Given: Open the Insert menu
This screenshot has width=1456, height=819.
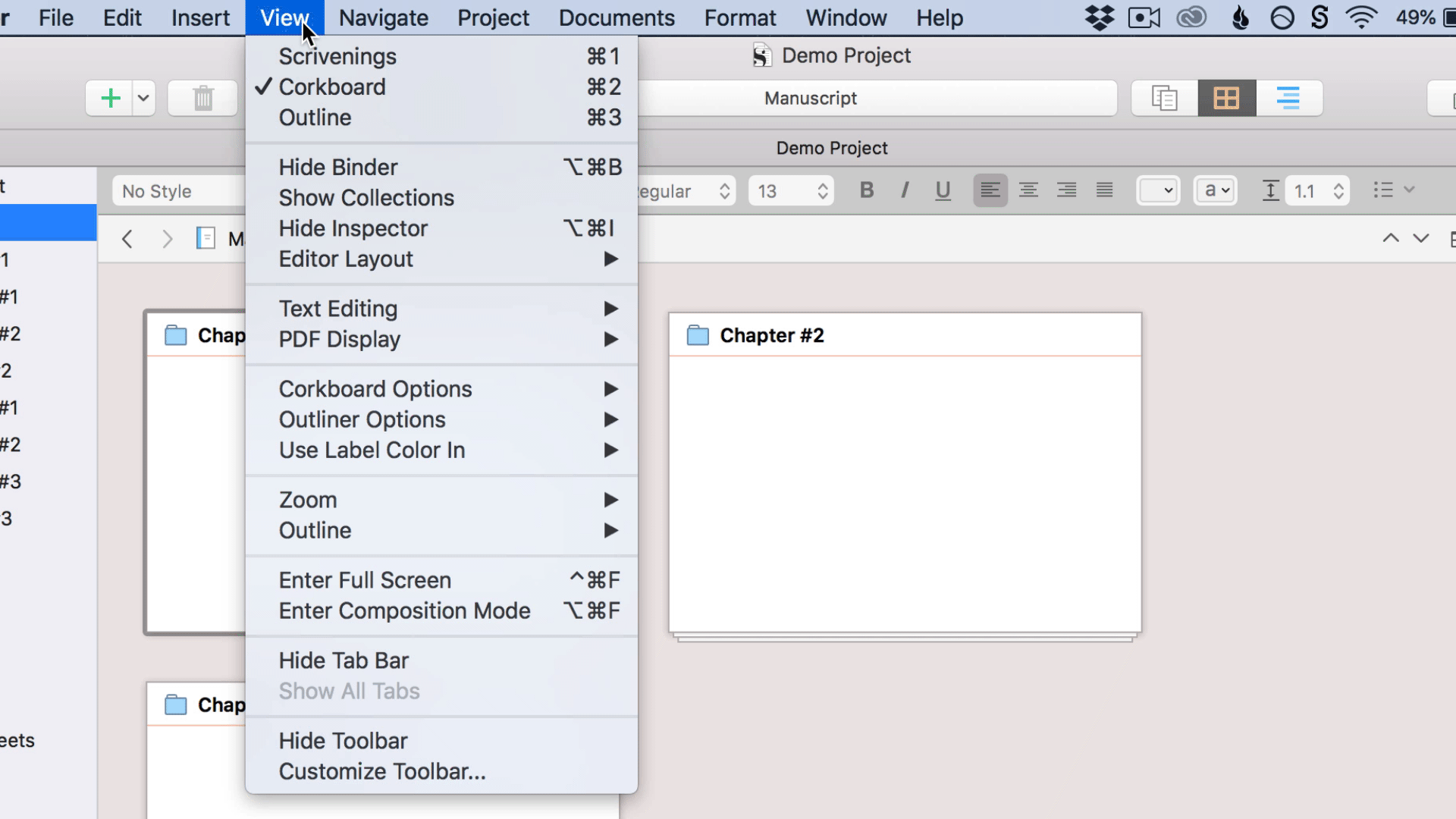Looking at the screenshot, I should (x=200, y=17).
